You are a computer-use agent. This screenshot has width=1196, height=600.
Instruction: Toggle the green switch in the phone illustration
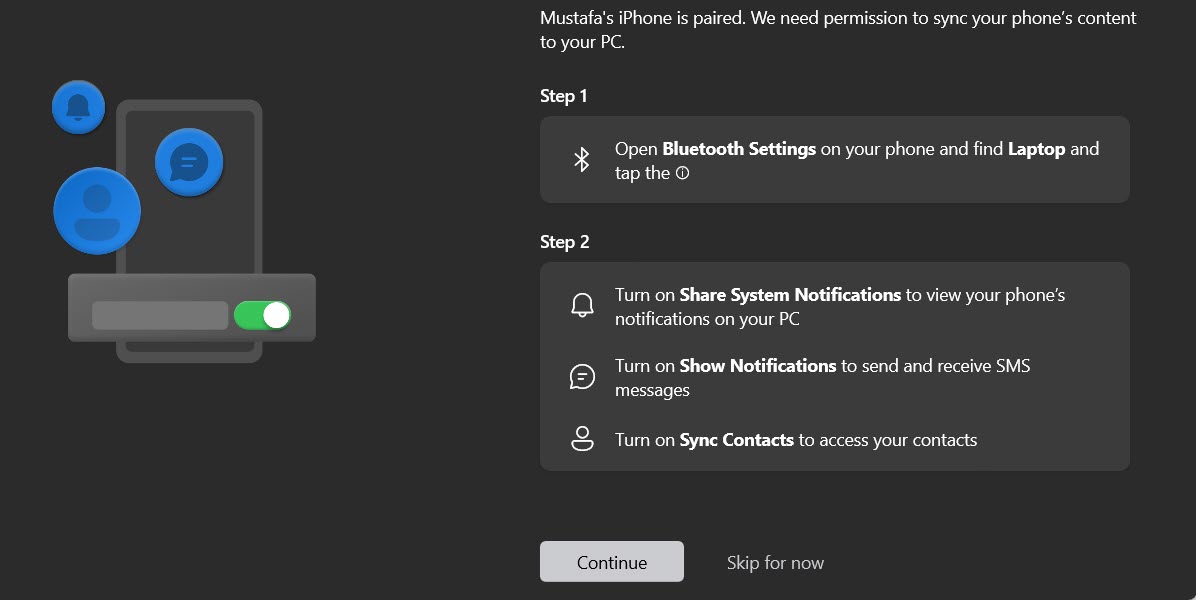coord(263,314)
